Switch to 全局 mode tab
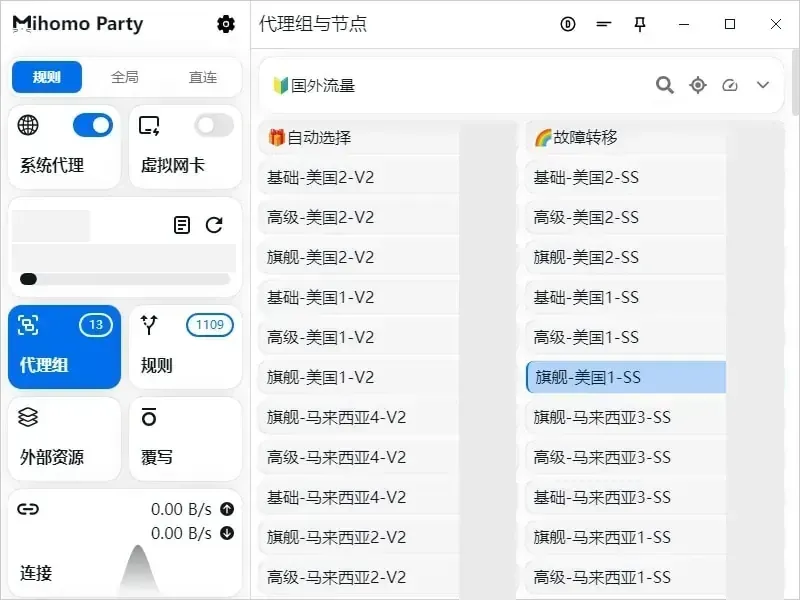The height and width of the screenshot is (600, 800). (124, 77)
